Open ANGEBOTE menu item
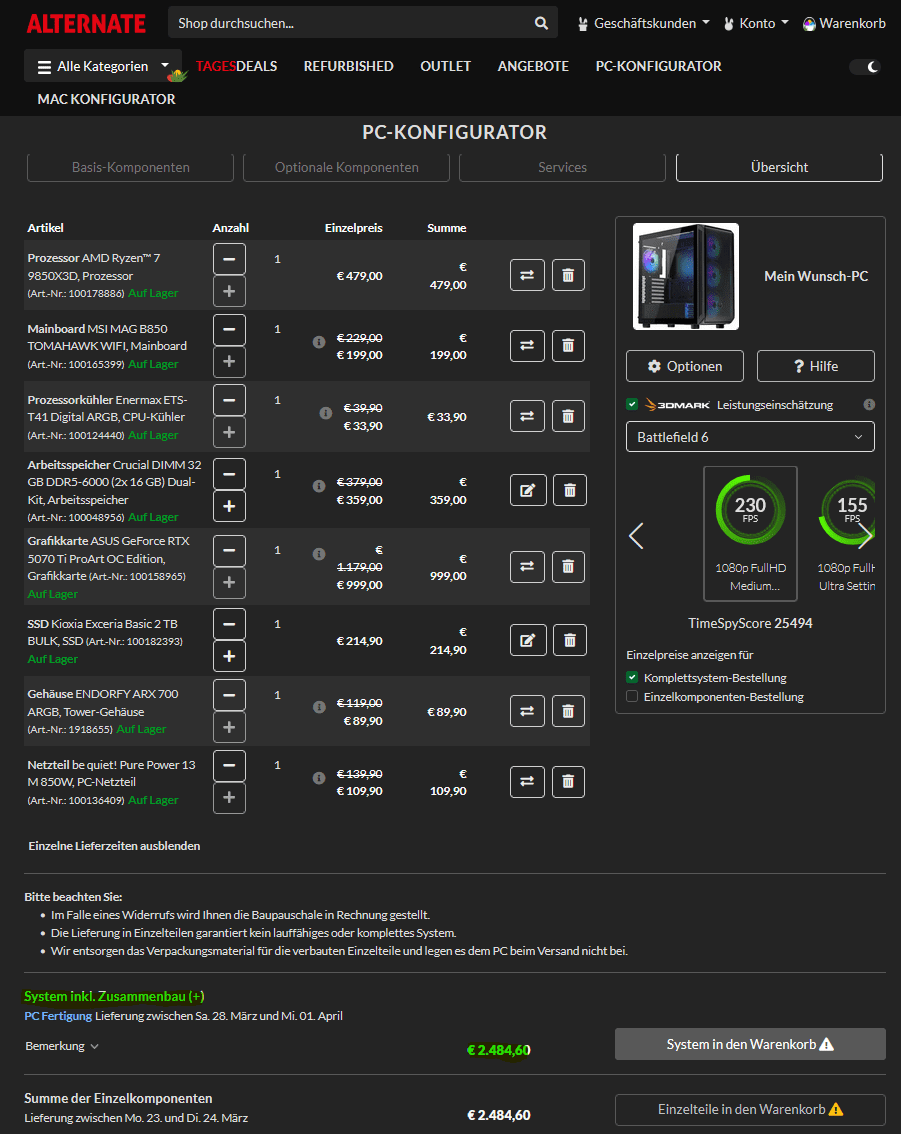The height and width of the screenshot is (1134, 901). 533,66
